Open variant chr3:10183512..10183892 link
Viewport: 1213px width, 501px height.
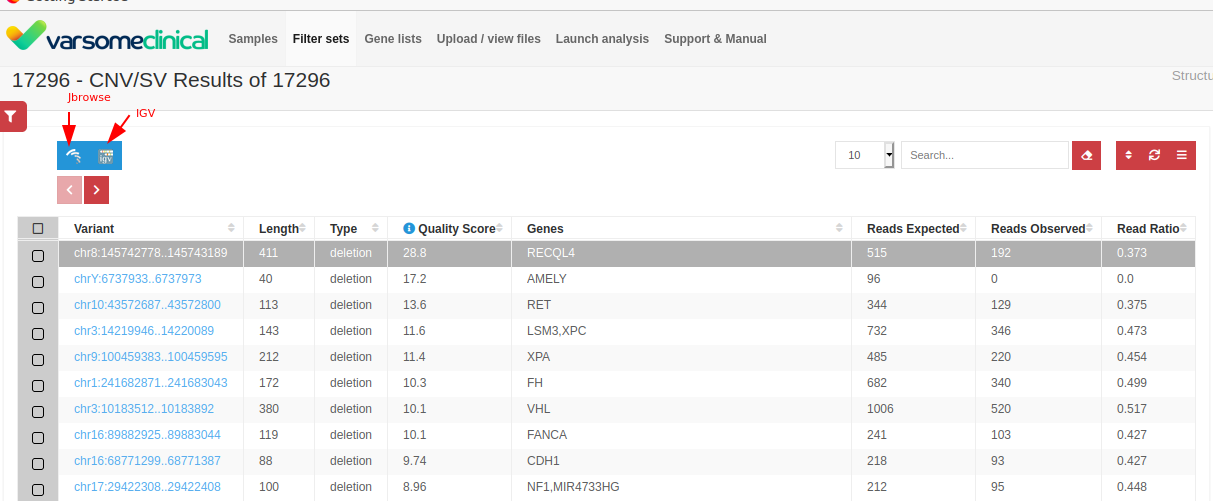pyautogui.click(x=144, y=409)
